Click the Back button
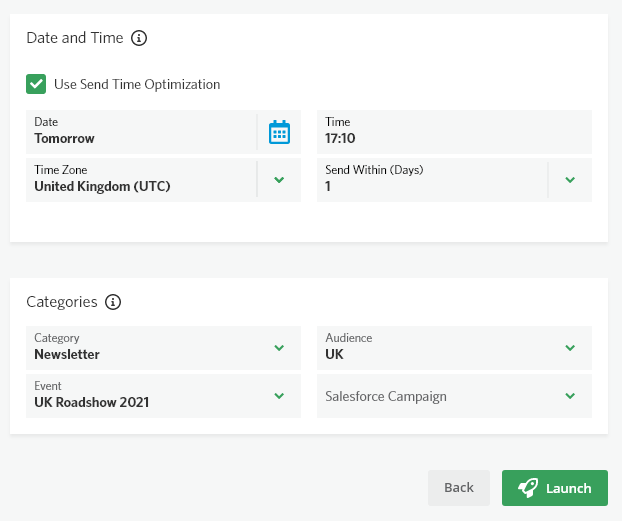622x521 pixels. [459, 488]
